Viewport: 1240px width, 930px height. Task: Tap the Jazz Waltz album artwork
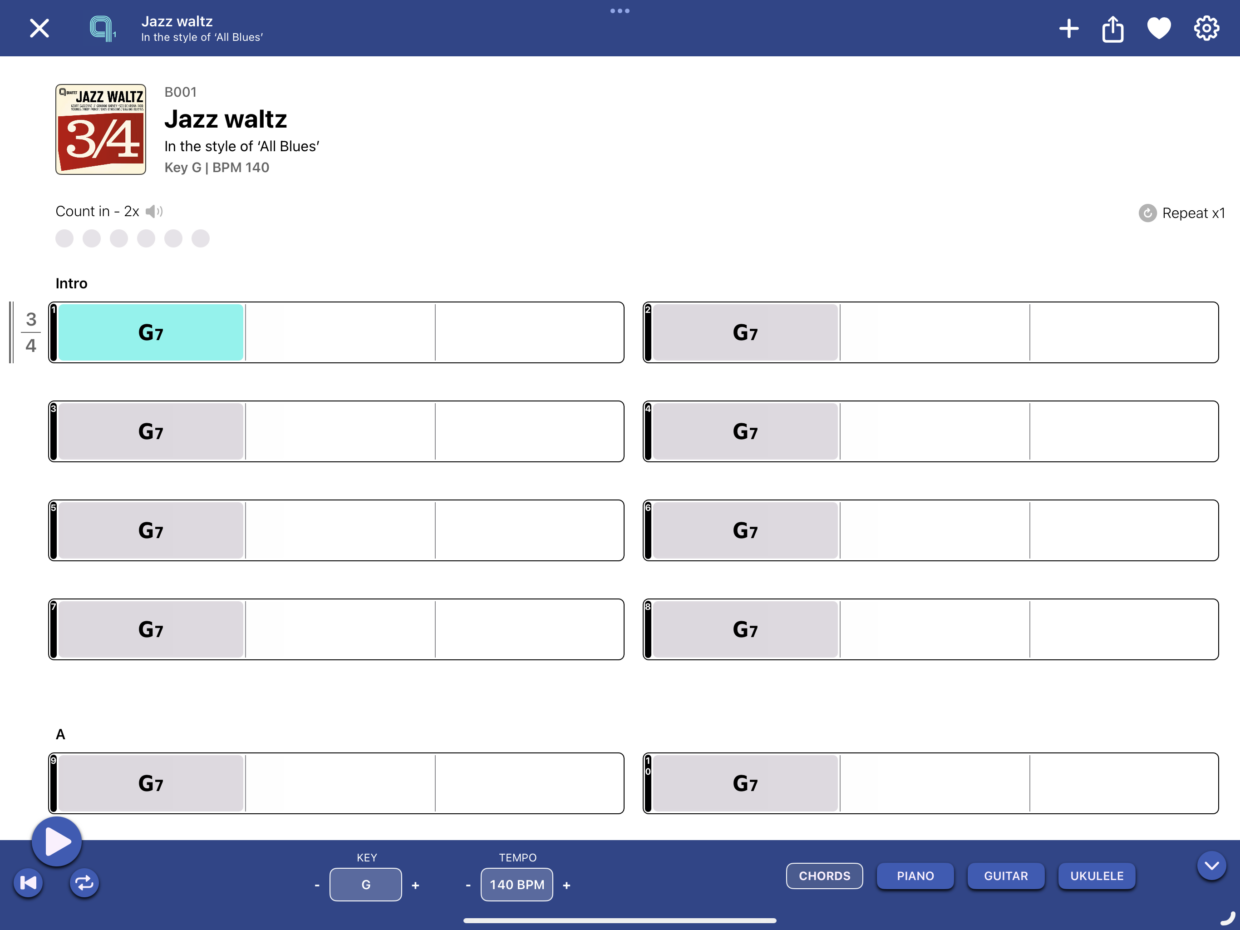click(x=101, y=129)
